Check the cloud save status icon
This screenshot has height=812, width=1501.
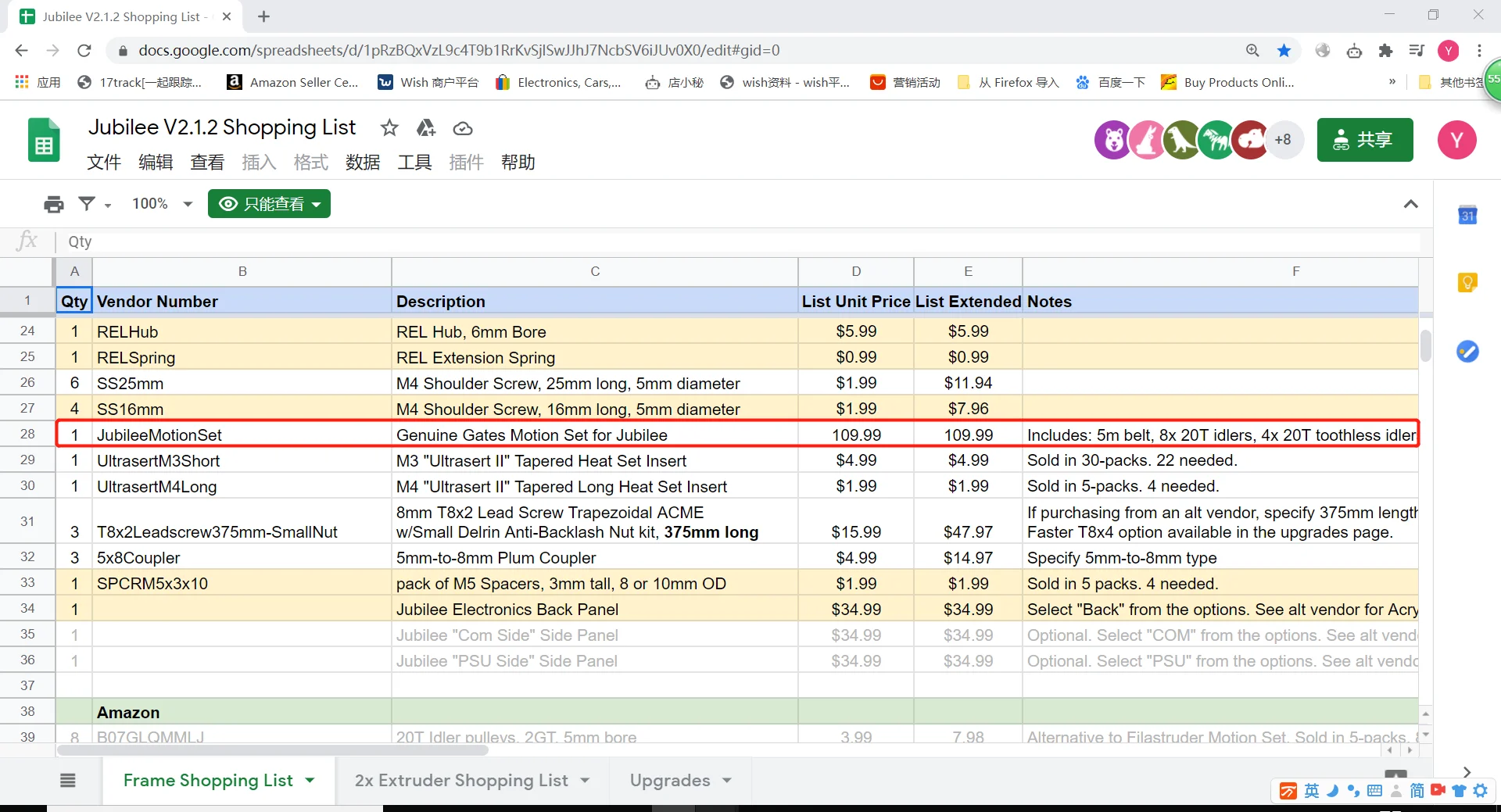coord(463,128)
